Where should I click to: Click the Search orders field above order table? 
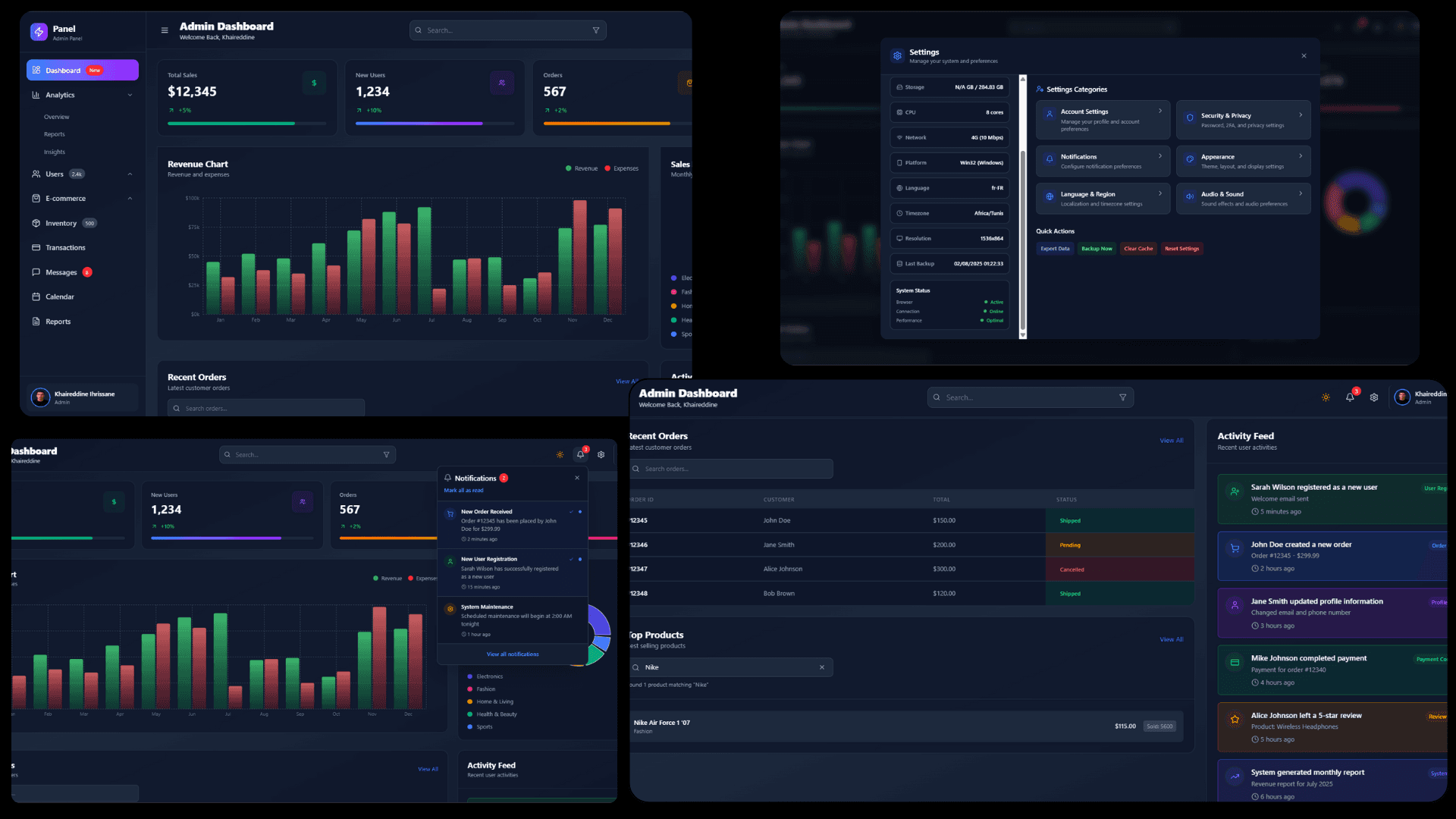(x=732, y=469)
